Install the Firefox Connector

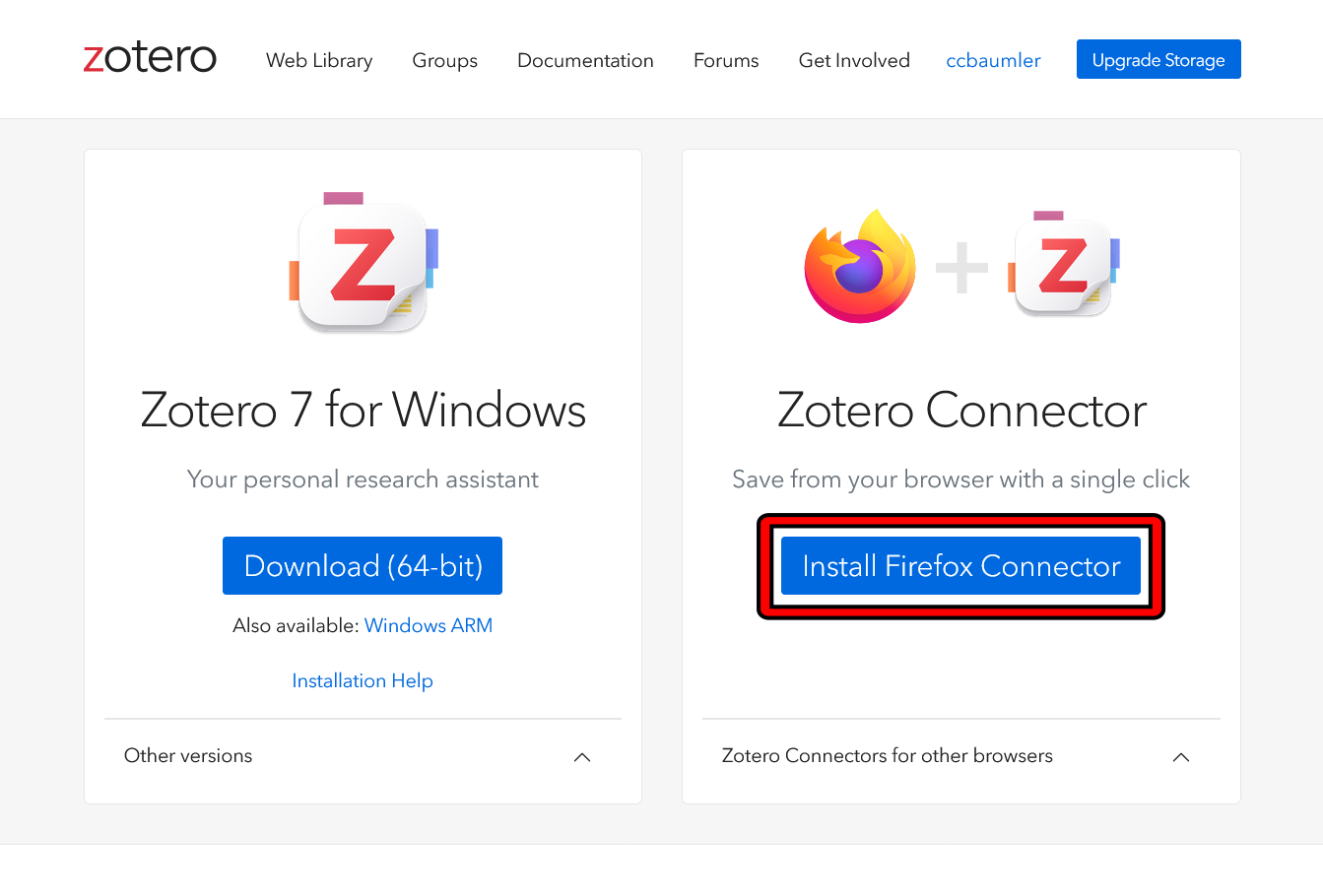click(x=960, y=566)
